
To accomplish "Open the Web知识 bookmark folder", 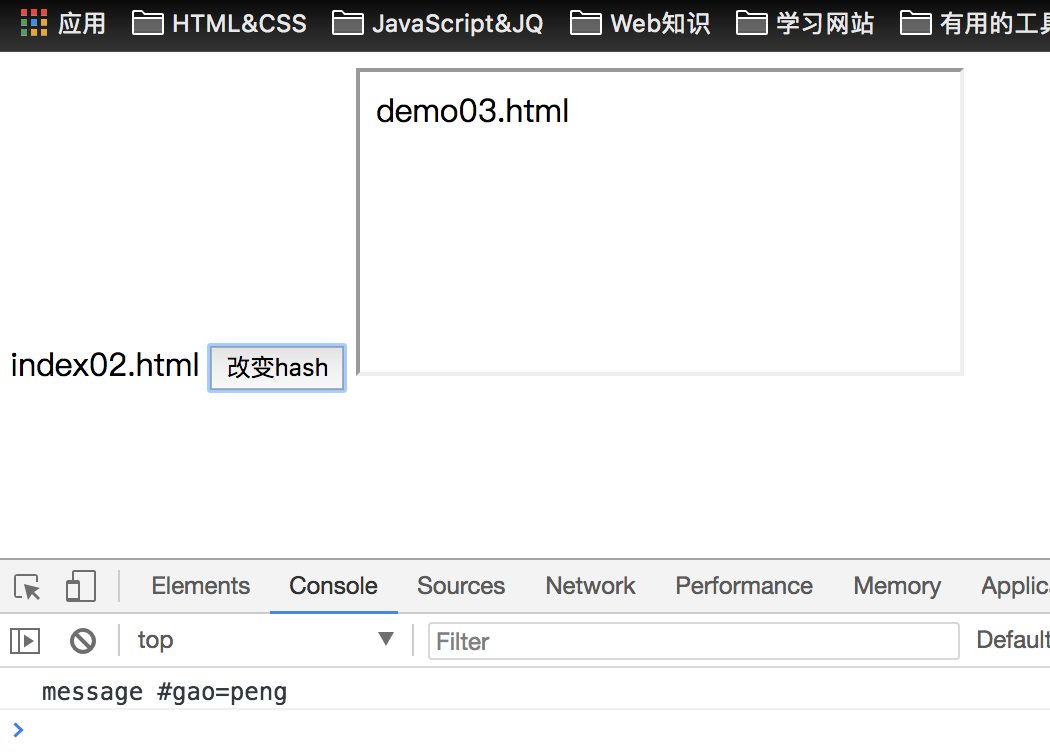I will coord(640,22).
